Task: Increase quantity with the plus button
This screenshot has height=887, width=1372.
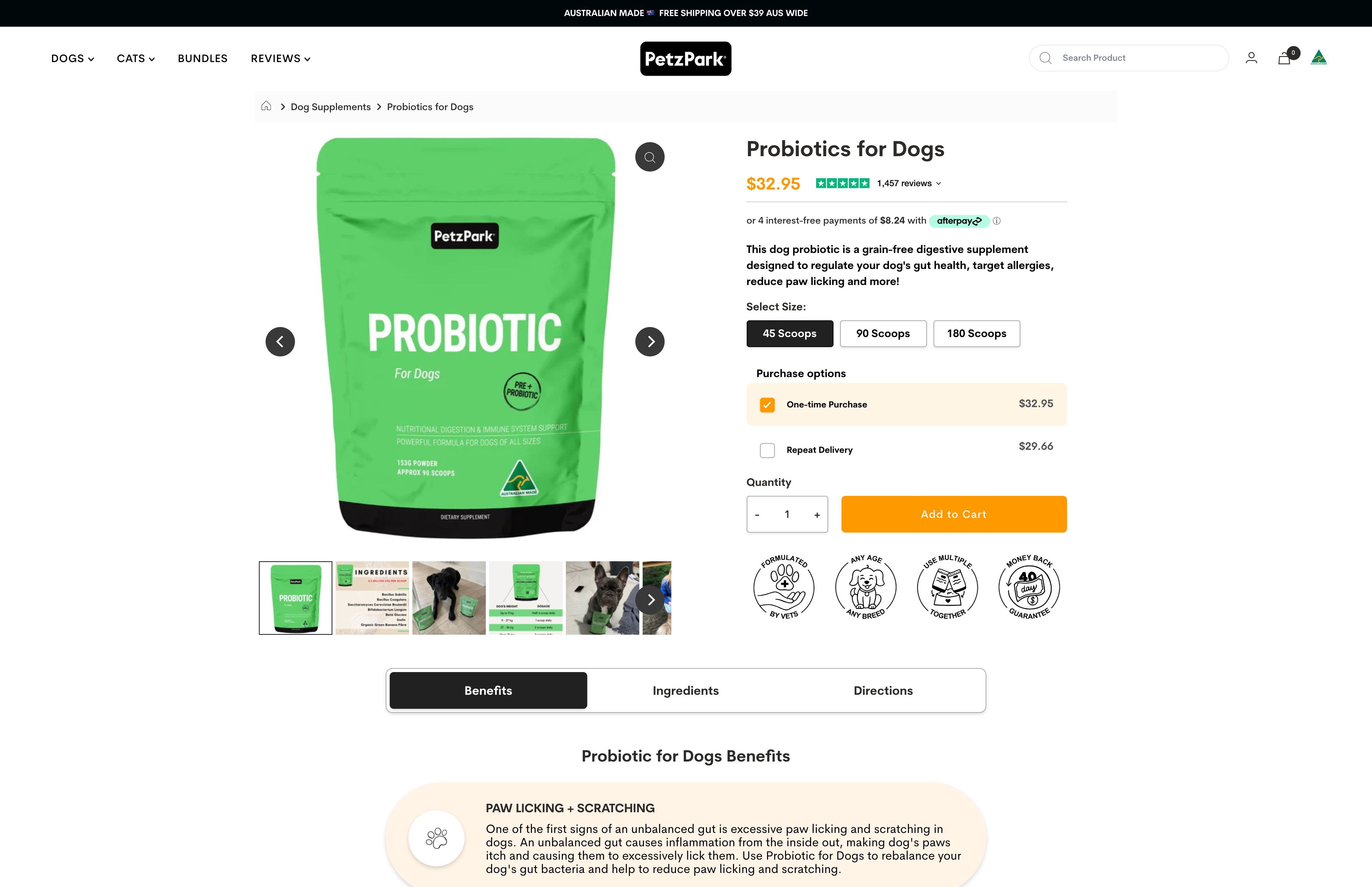Action: (816, 515)
